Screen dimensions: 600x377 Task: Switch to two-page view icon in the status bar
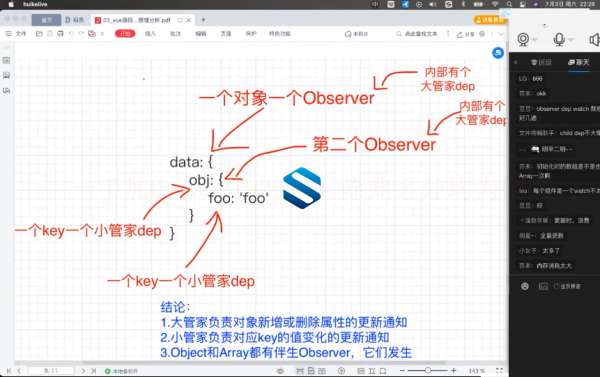coord(322,370)
